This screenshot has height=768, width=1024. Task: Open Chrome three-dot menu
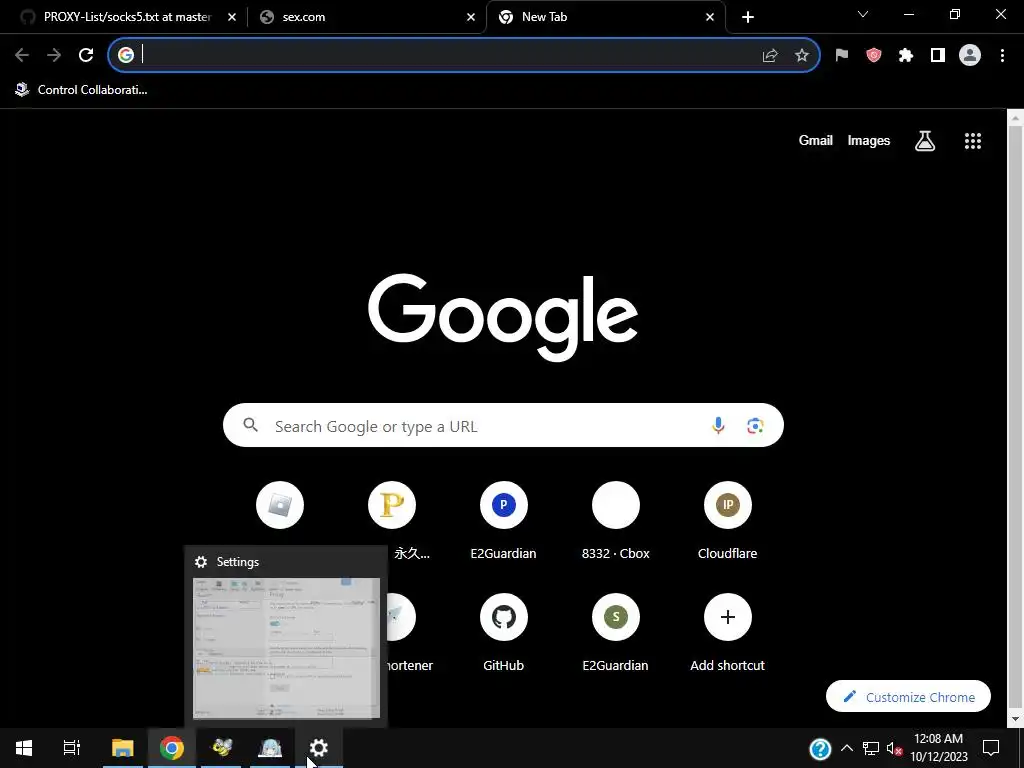[x=1002, y=56]
